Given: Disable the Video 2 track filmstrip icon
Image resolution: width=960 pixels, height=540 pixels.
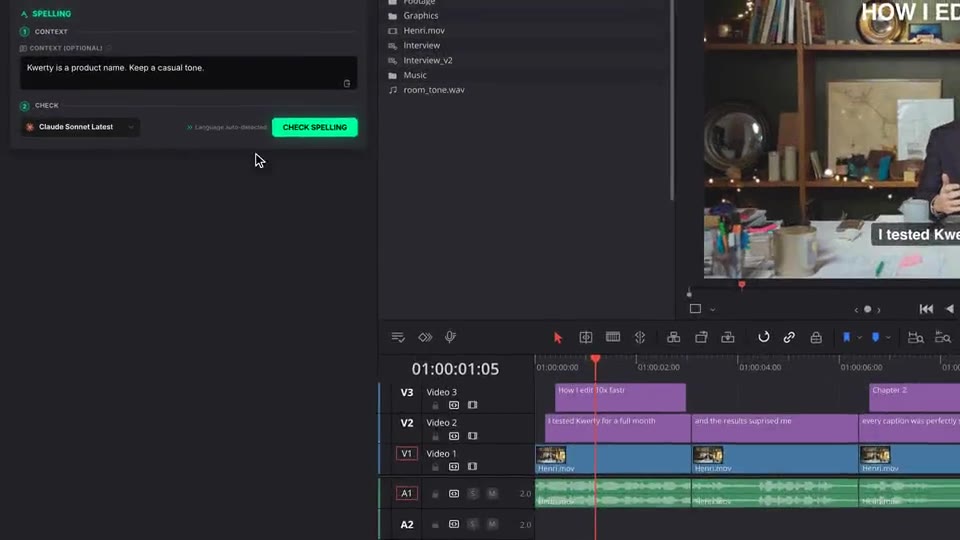Looking at the screenshot, I should click(473, 437).
